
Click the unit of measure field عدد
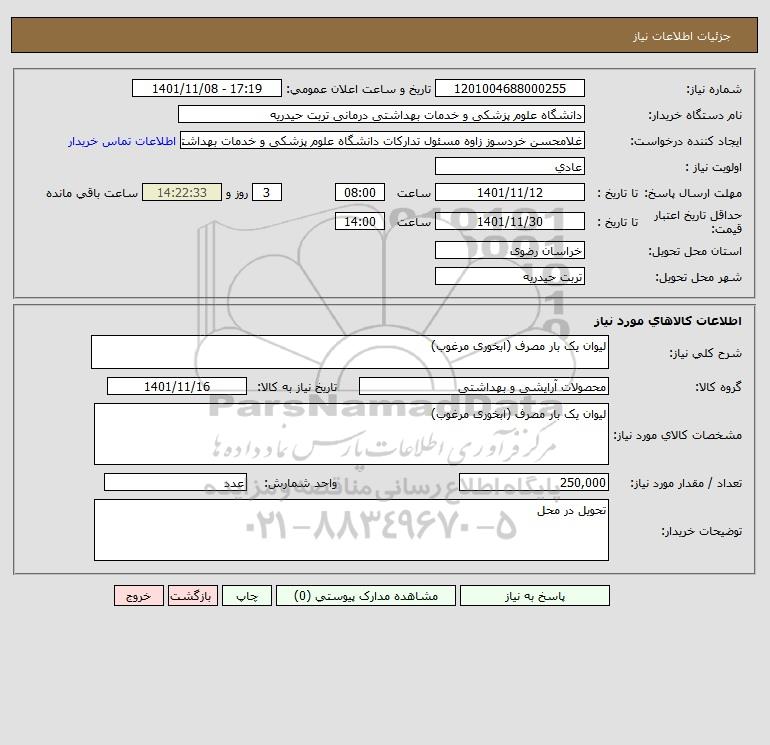point(175,482)
